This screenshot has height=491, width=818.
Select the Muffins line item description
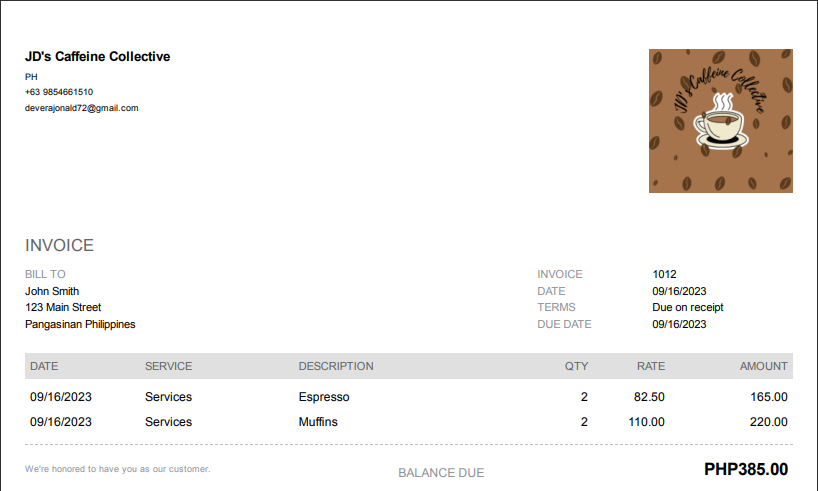coord(318,422)
